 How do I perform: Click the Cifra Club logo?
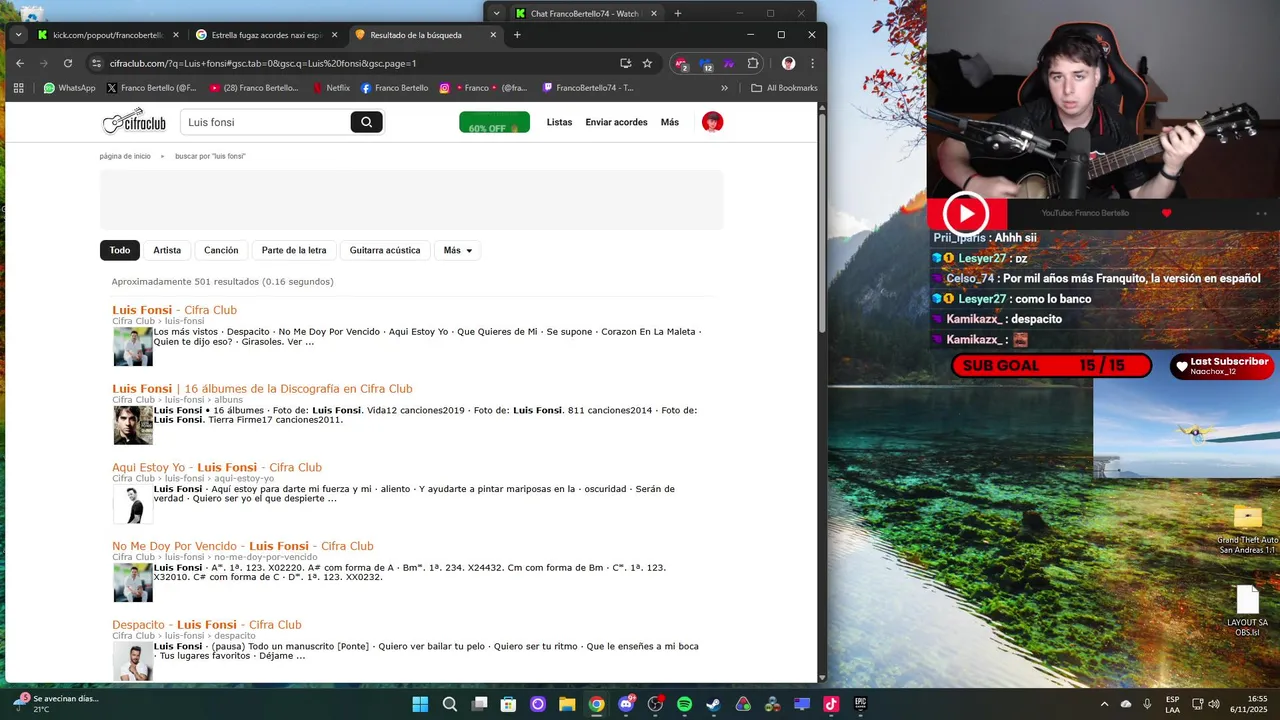(134, 121)
